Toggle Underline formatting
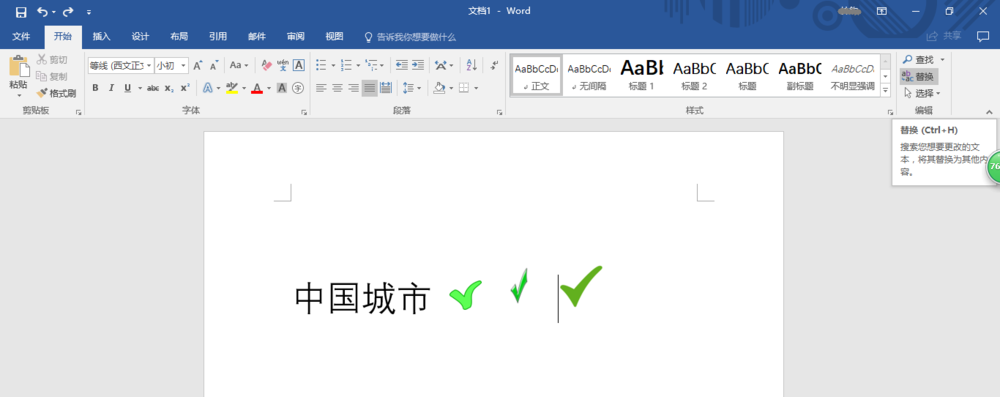Screen dimensions: 1000x397 [127, 88]
